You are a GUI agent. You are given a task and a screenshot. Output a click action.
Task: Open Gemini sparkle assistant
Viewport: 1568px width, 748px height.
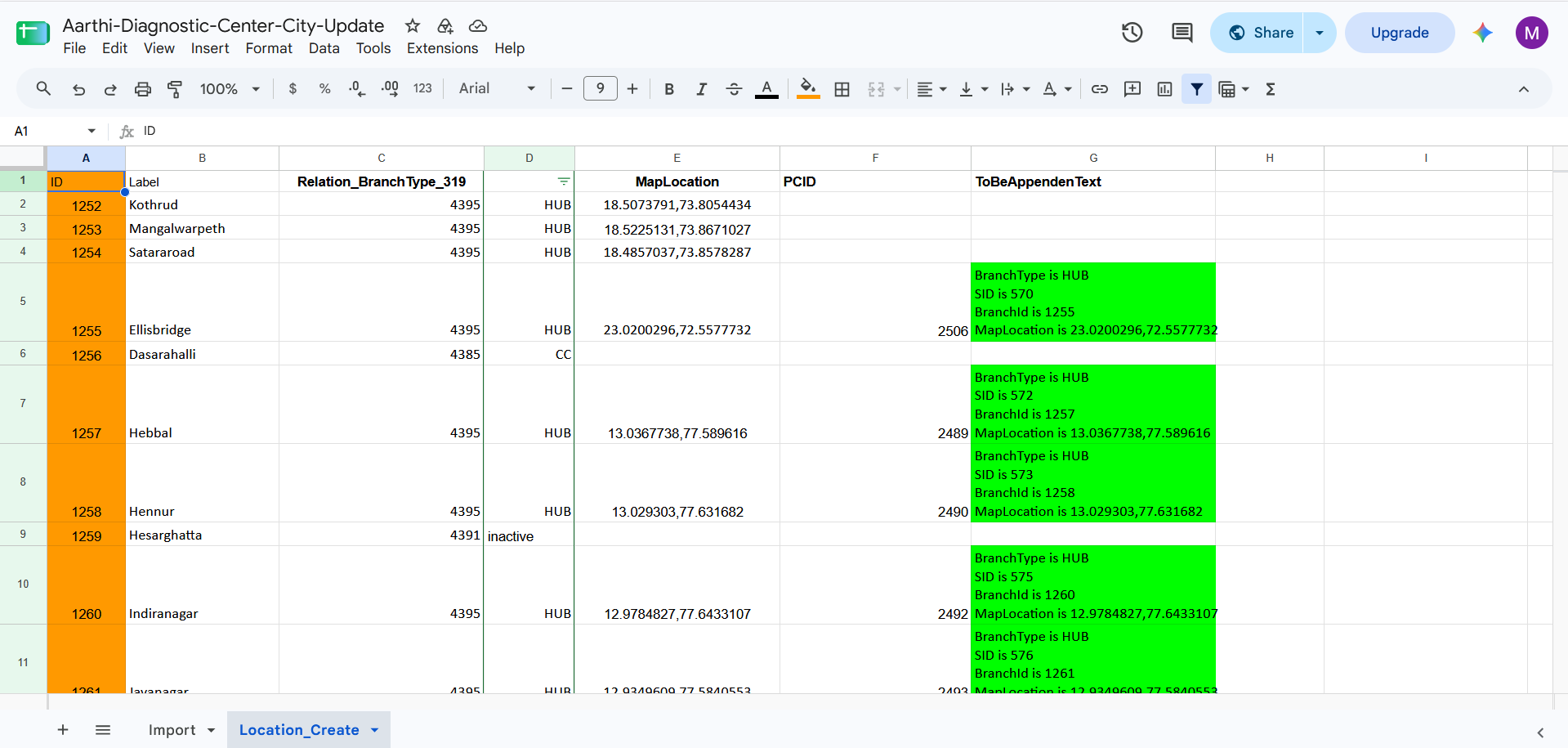pos(1483,33)
